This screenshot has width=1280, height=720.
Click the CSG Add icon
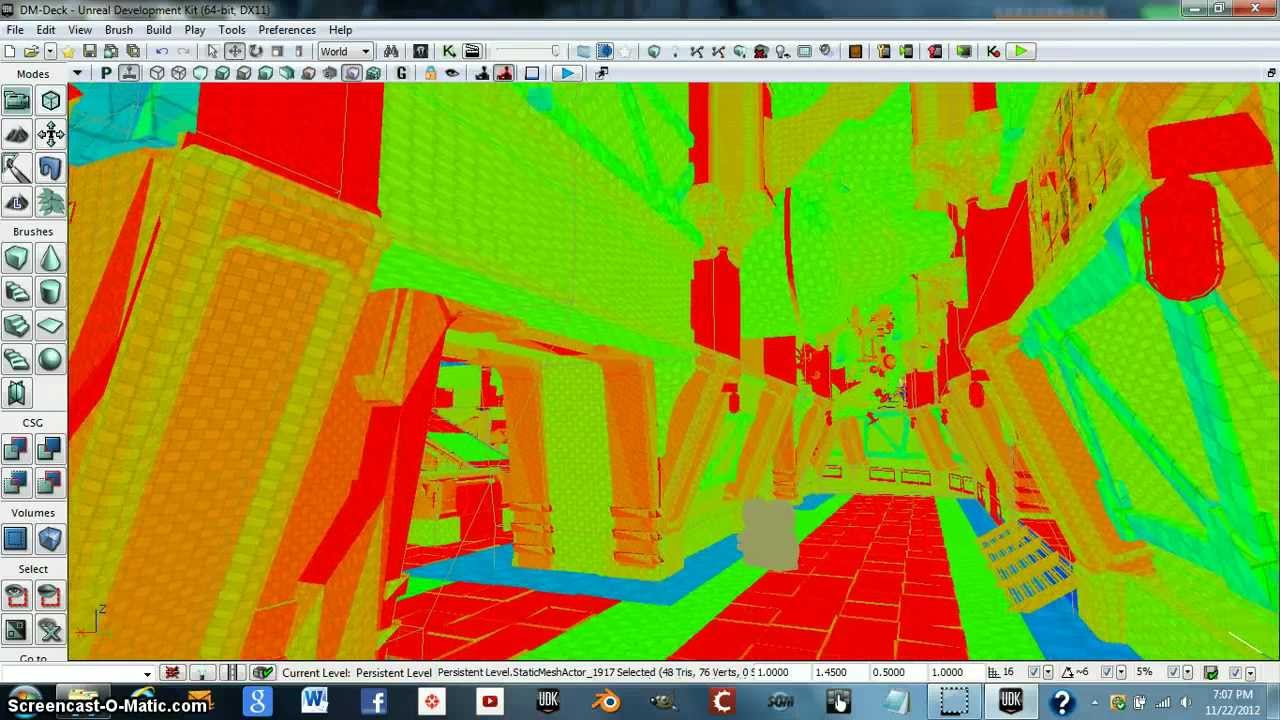point(17,450)
